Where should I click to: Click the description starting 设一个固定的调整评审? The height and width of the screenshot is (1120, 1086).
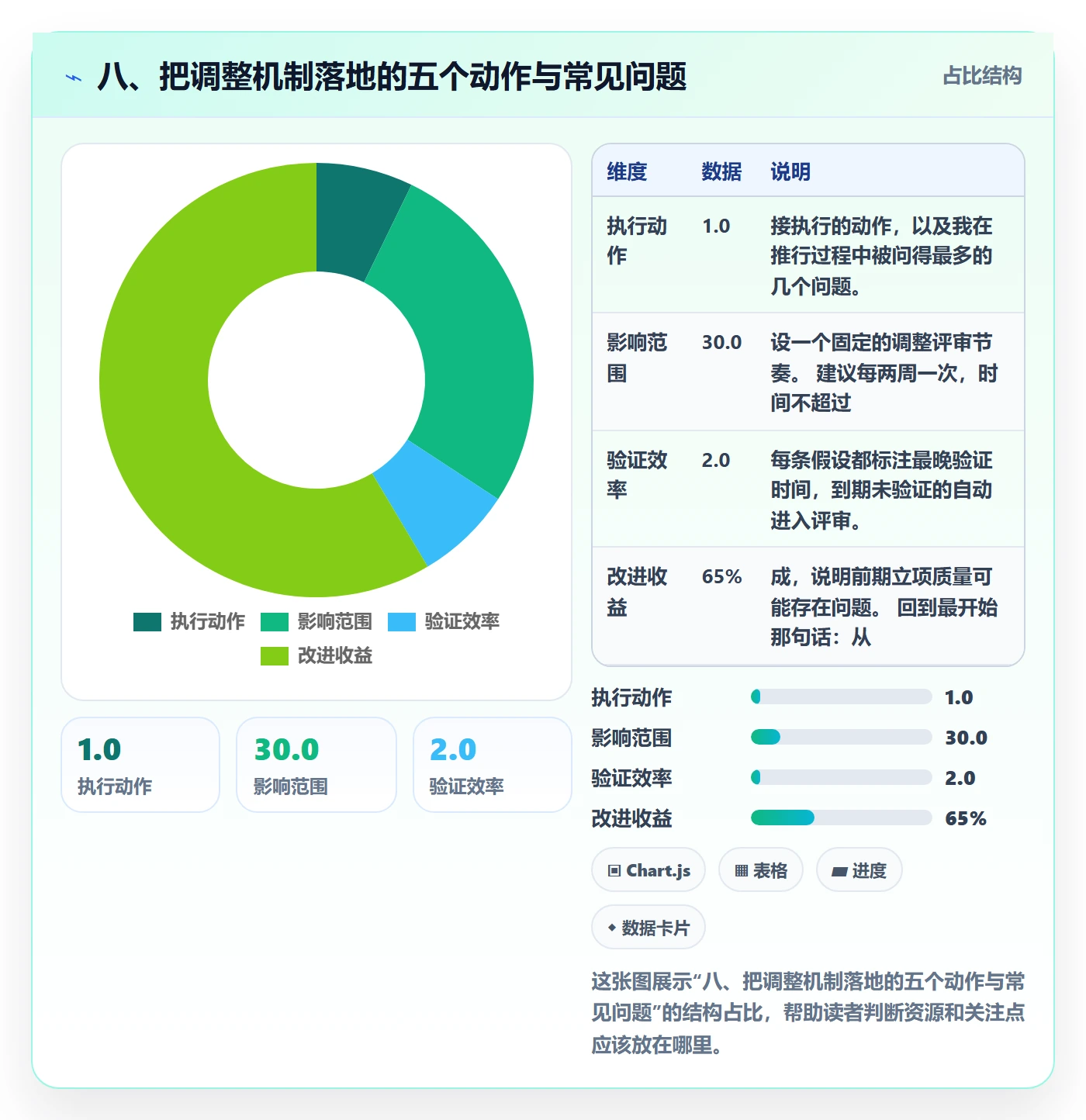(x=884, y=372)
